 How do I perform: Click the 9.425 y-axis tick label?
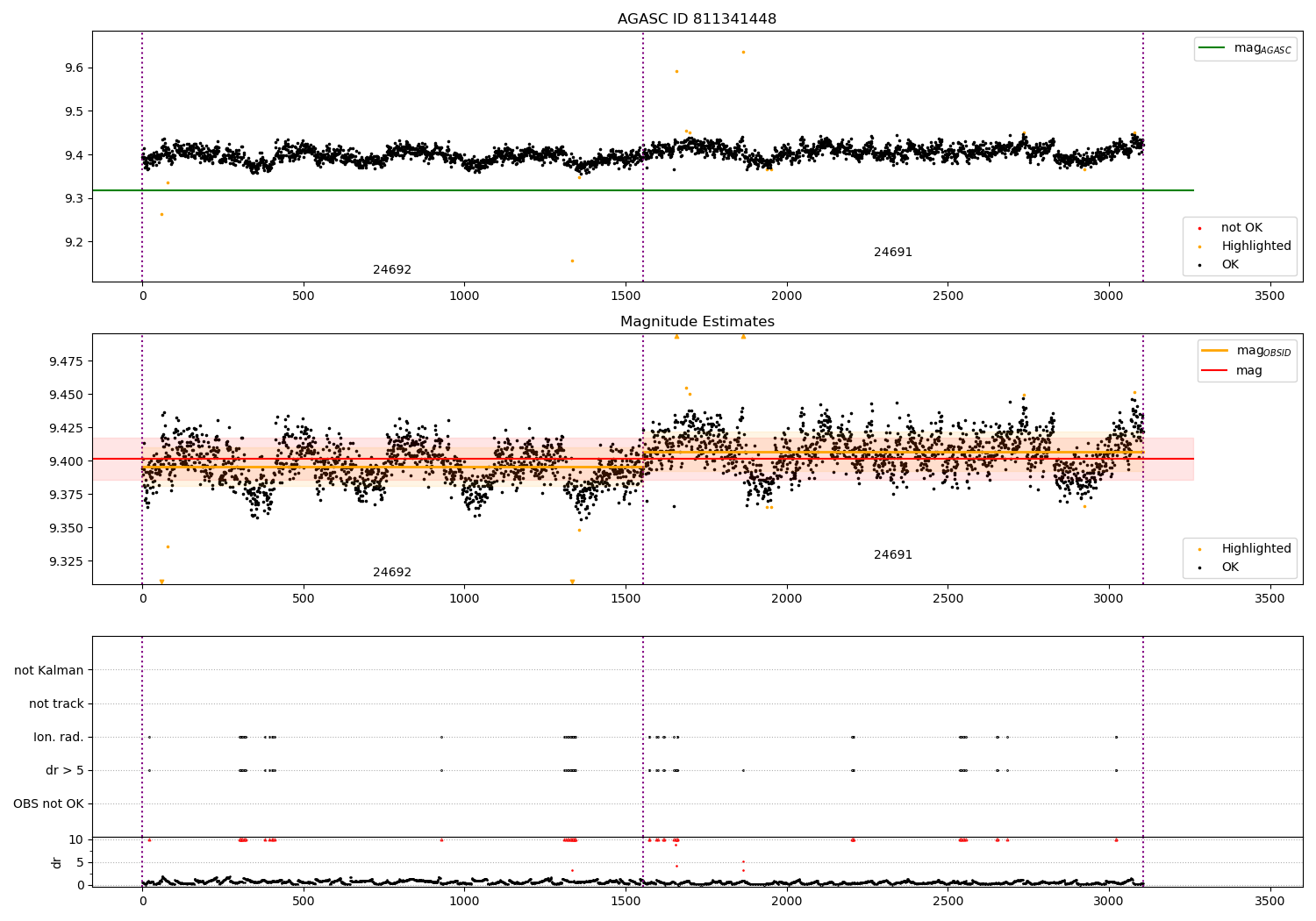(67, 428)
